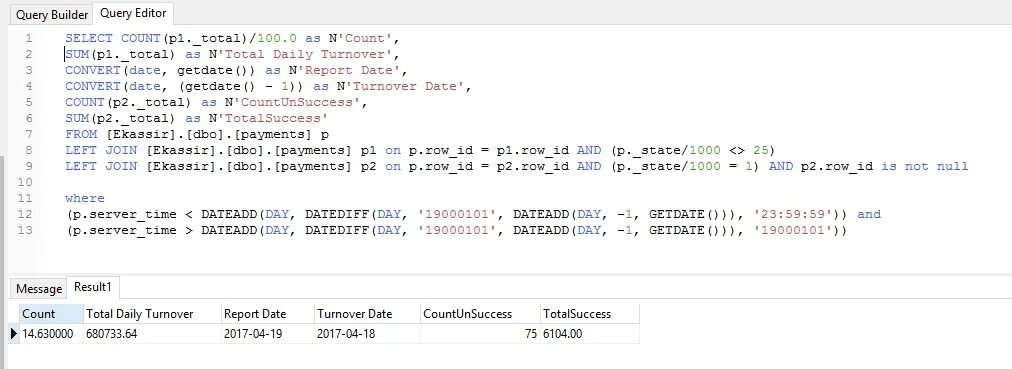
Task: Click 'is not null' at end of line 9
Action: pos(925,166)
